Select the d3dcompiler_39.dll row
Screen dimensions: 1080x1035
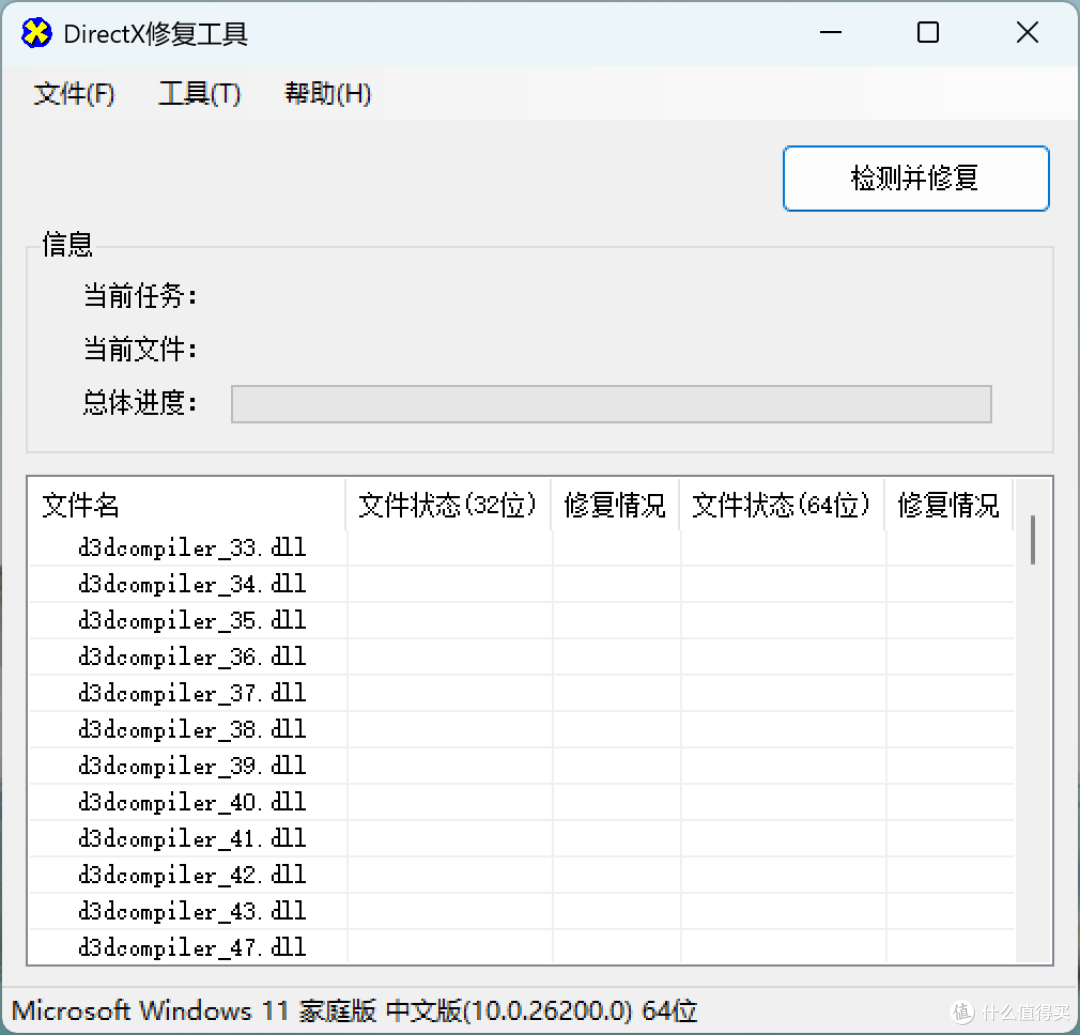pos(521,766)
